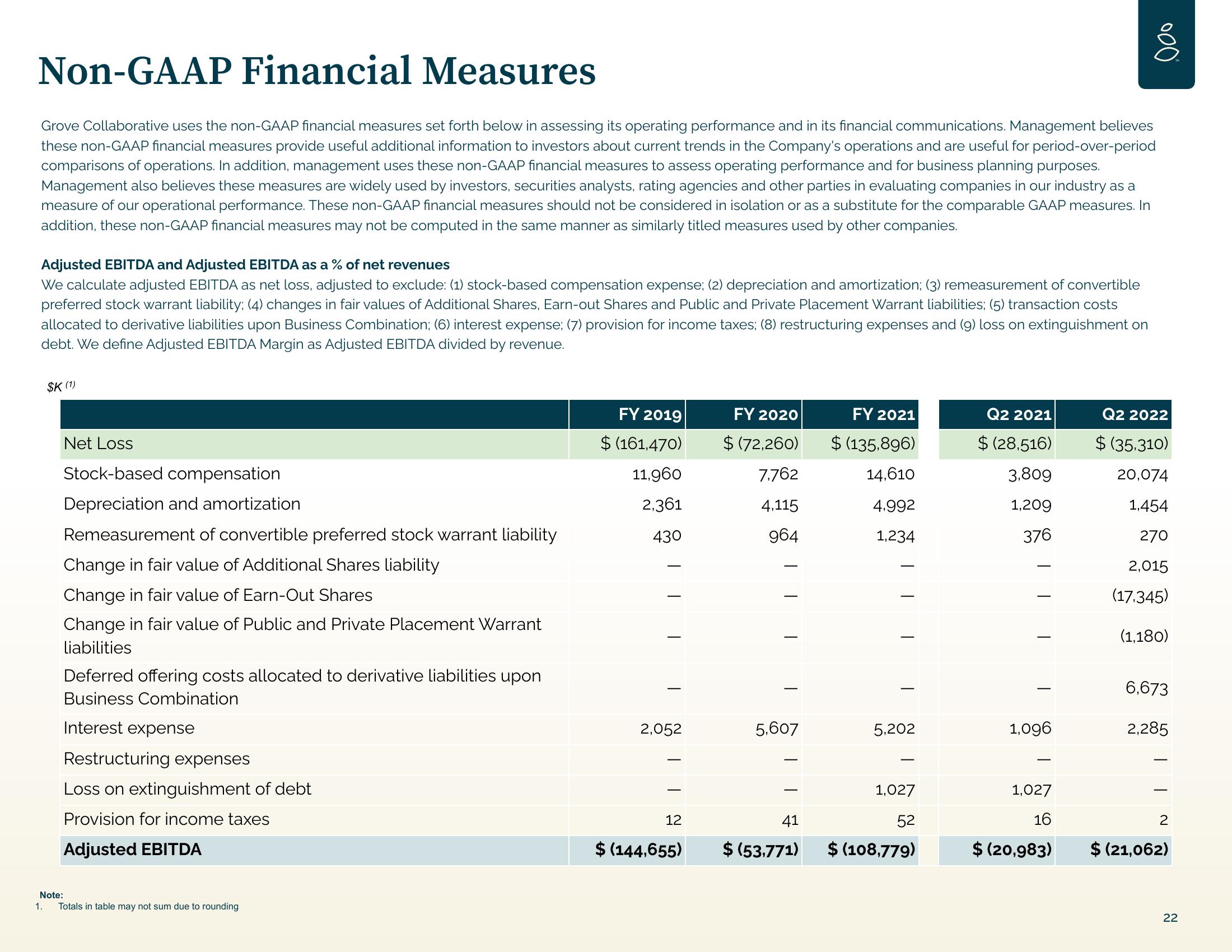Select the 'Non-GAAP Financial Measures' title
This screenshot has width=1232, height=952.
coord(317,71)
